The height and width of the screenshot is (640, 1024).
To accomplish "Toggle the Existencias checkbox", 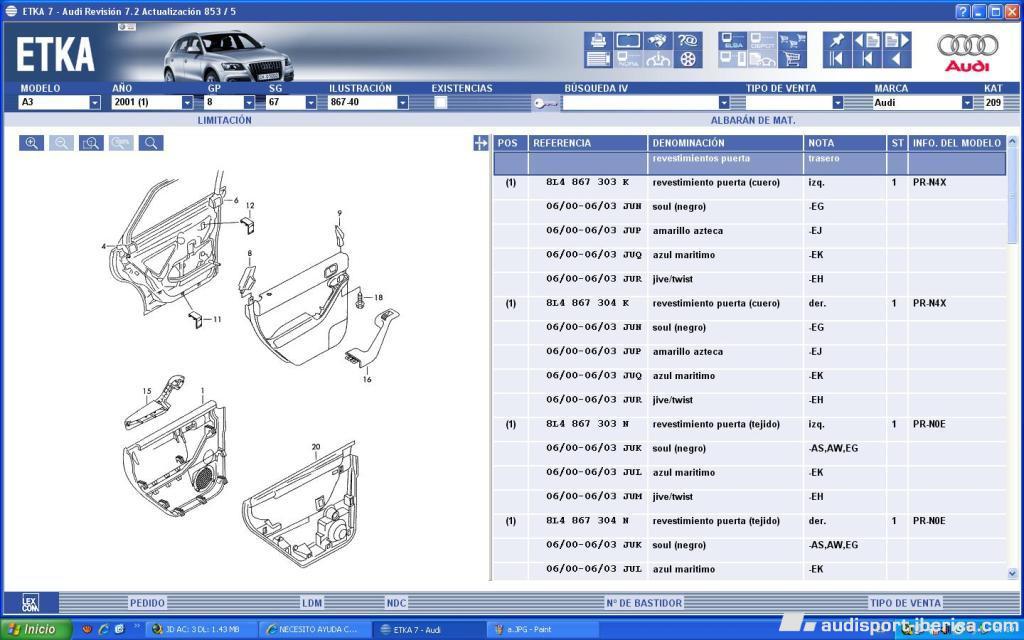I will (x=441, y=102).
